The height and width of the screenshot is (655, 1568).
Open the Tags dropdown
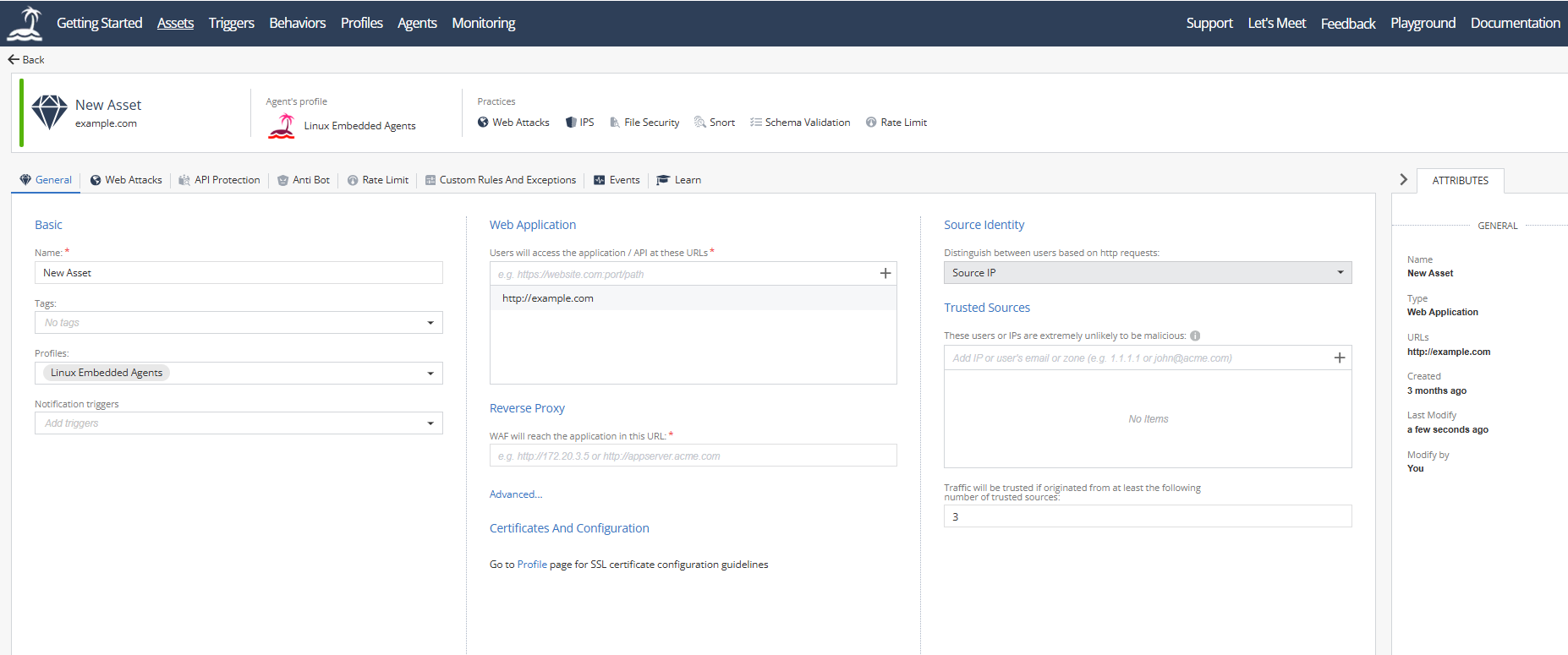tap(430, 323)
